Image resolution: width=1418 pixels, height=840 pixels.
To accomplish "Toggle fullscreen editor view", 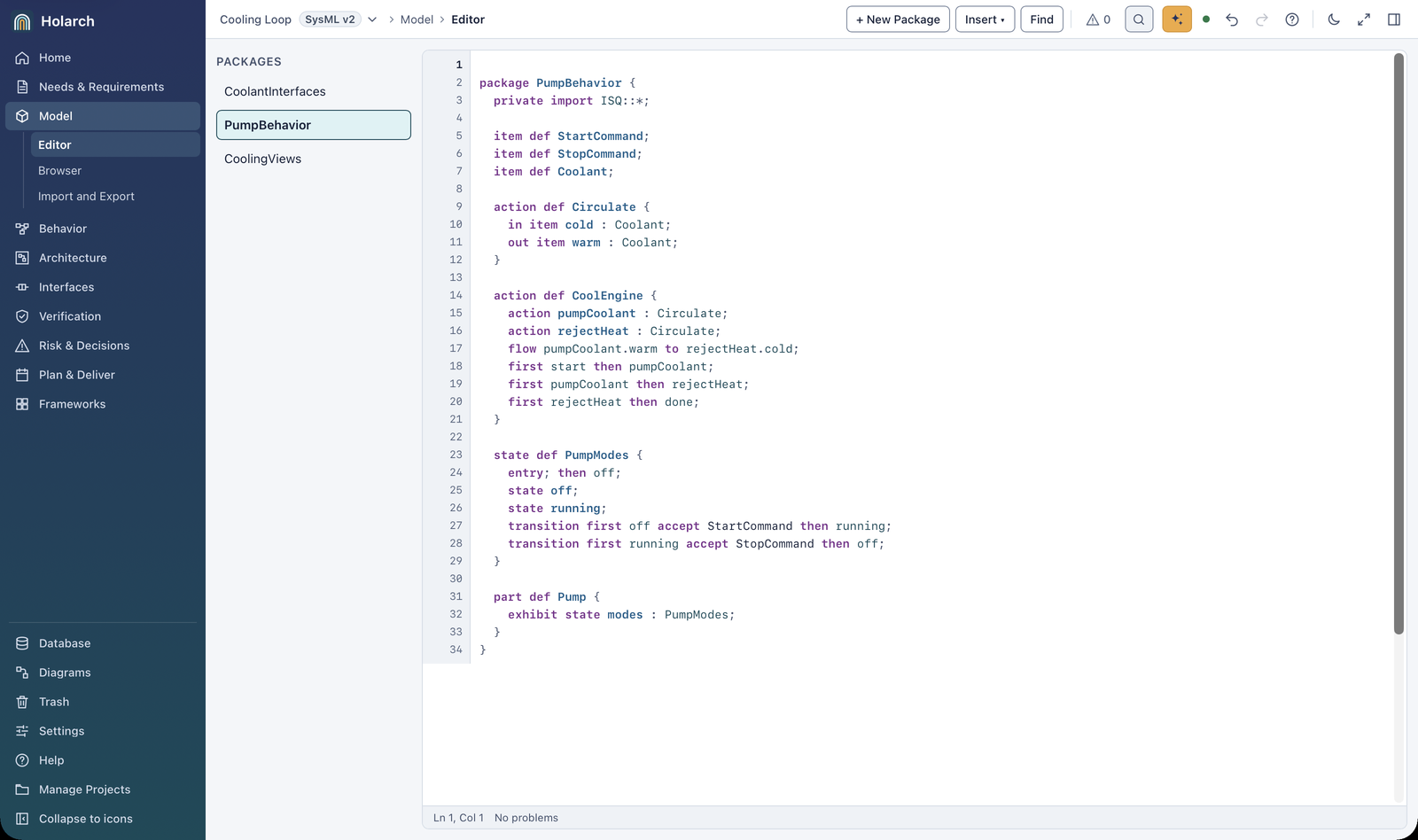I will tap(1364, 19).
